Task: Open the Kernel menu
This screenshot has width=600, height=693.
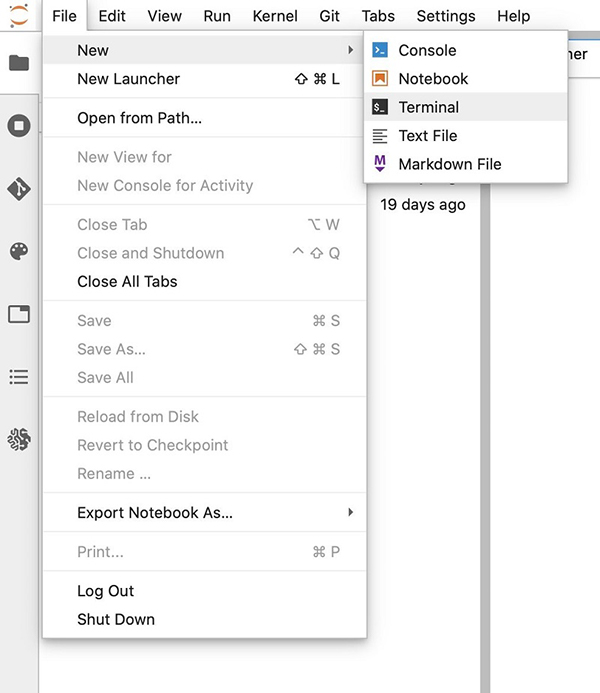Action: point(275,16)
